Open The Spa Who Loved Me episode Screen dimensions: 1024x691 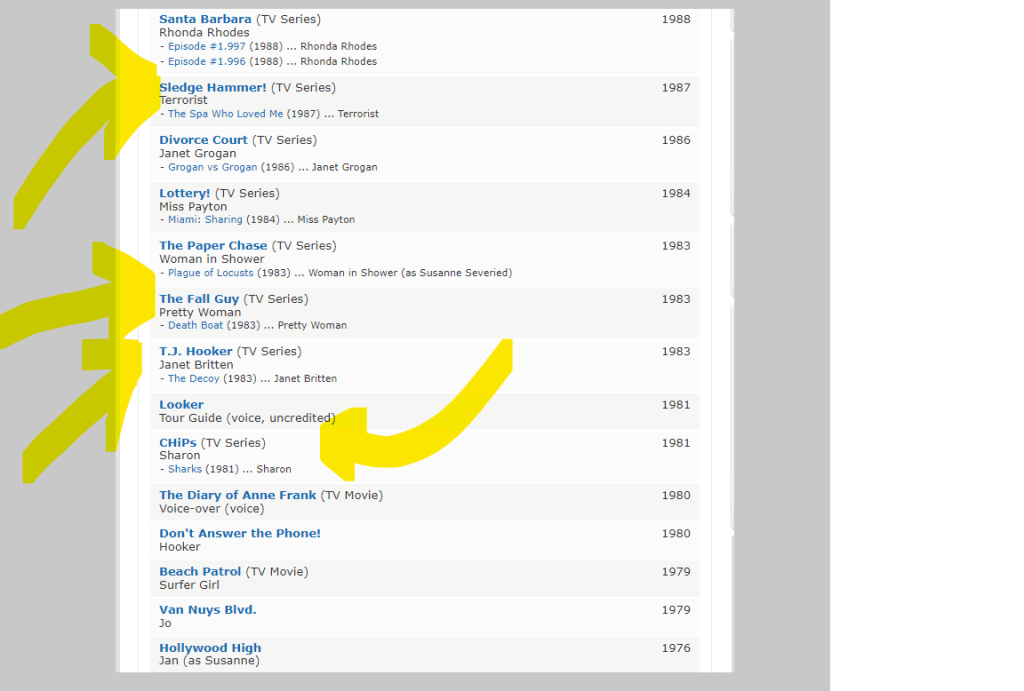[225, 114]
